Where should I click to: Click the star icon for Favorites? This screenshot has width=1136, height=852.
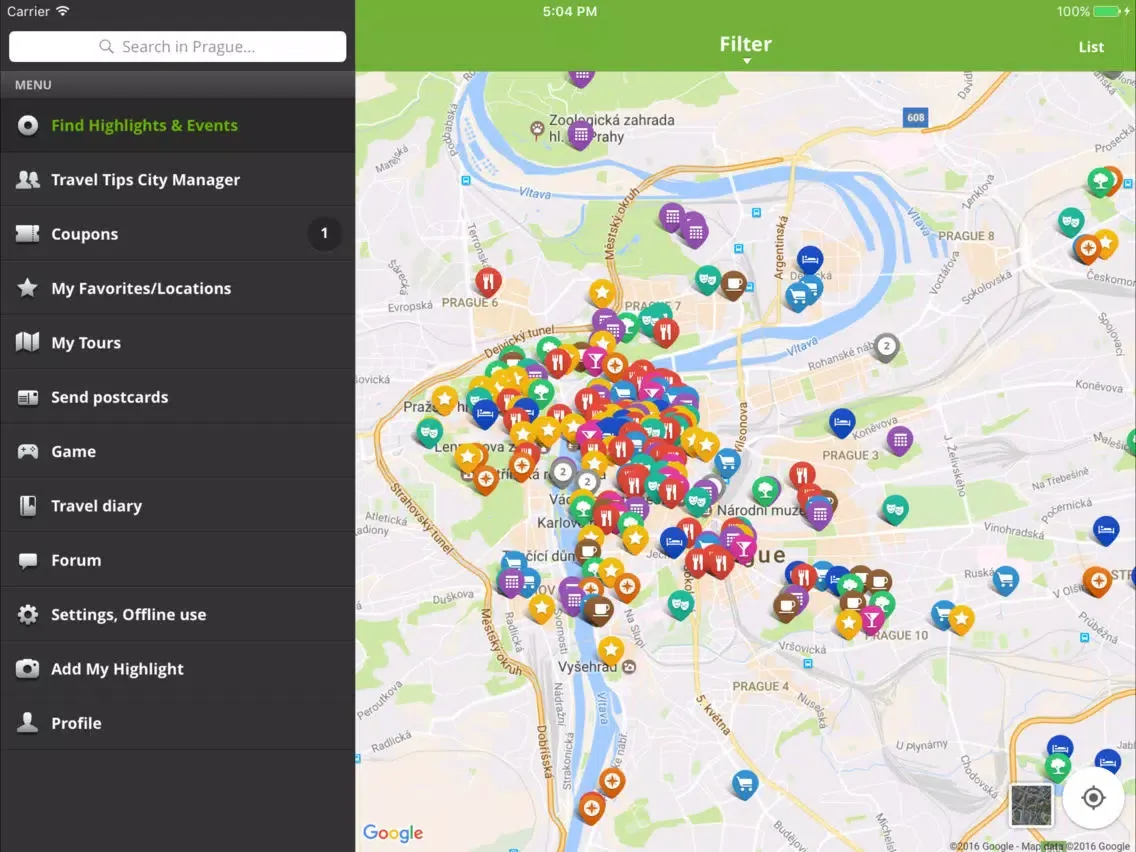tap(28, 288)
